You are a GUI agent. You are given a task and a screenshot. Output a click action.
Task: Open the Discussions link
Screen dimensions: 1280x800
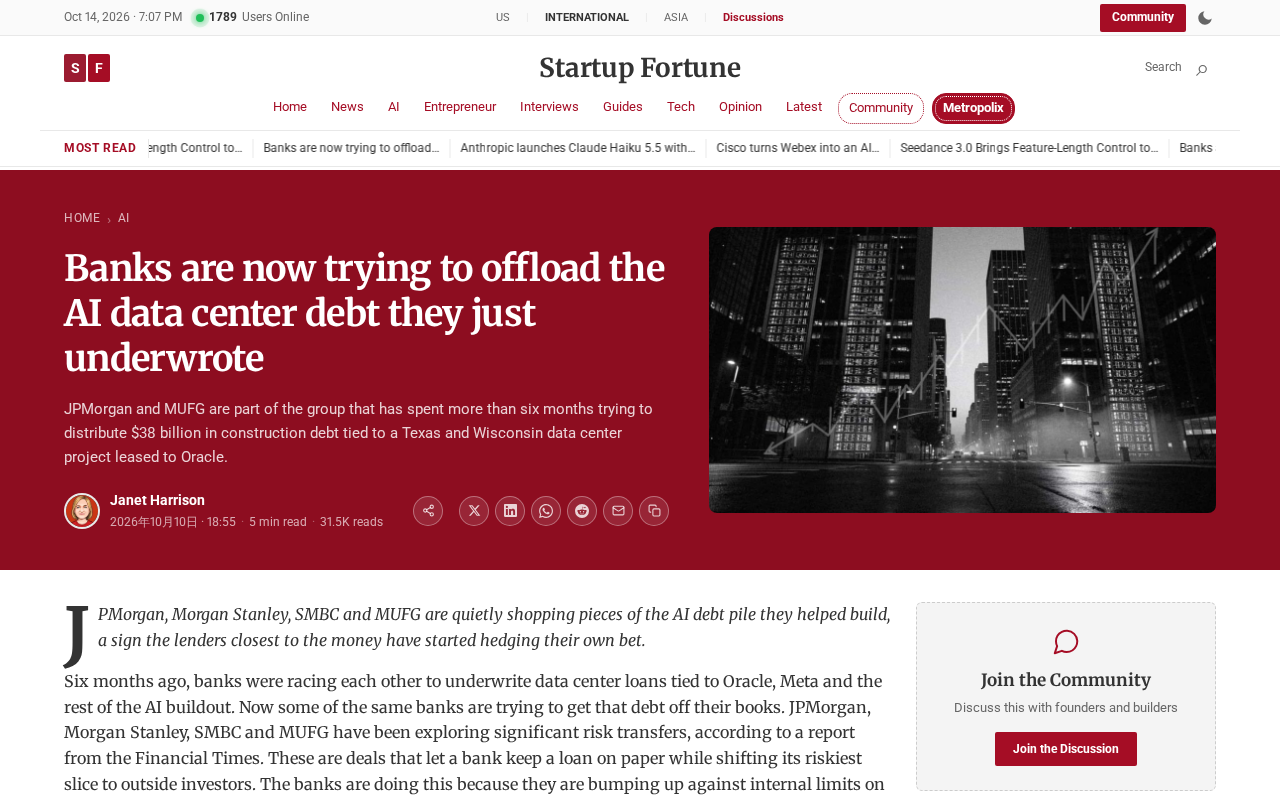753,18
